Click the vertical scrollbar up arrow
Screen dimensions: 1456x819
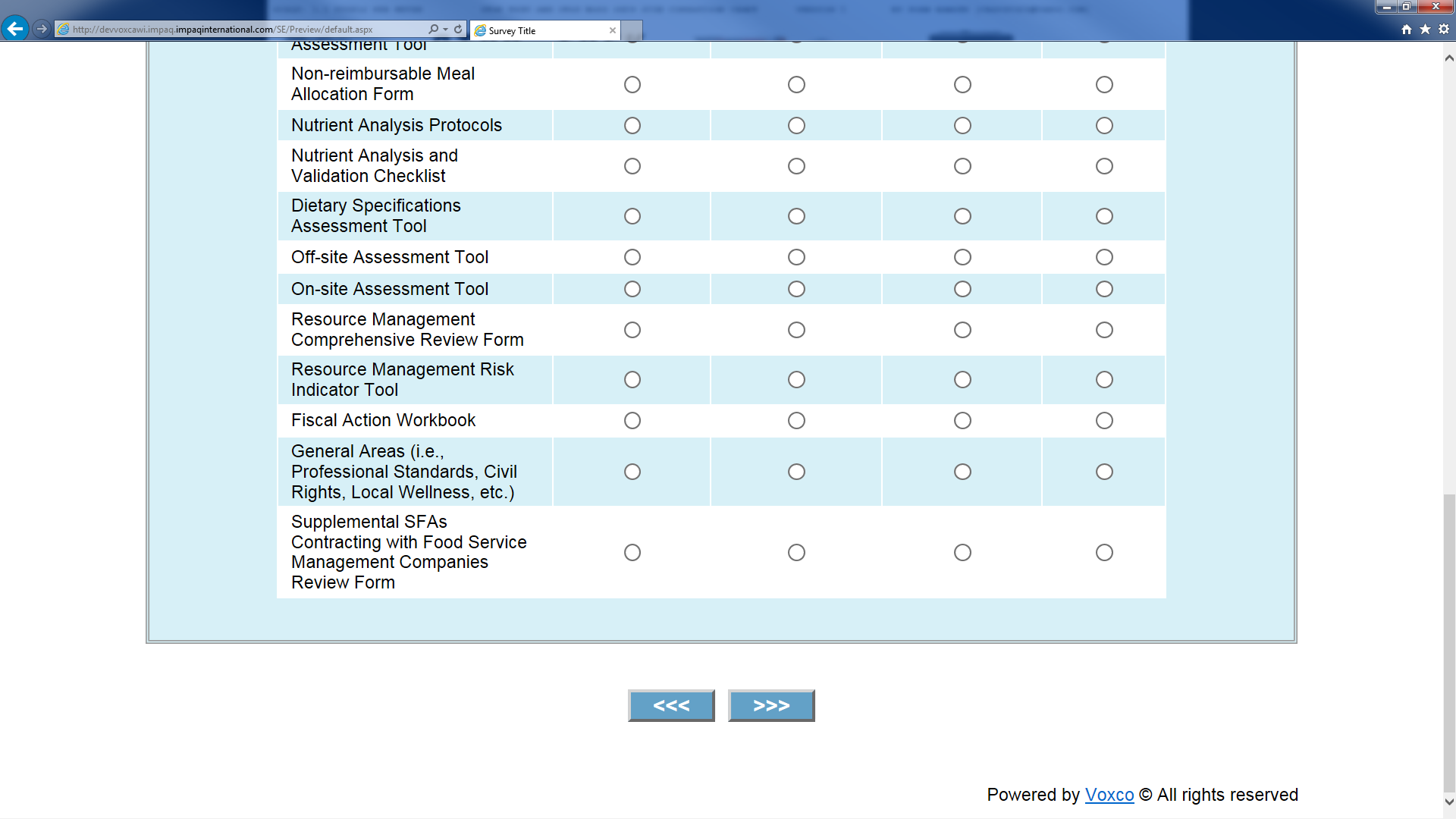point(1449,58)
